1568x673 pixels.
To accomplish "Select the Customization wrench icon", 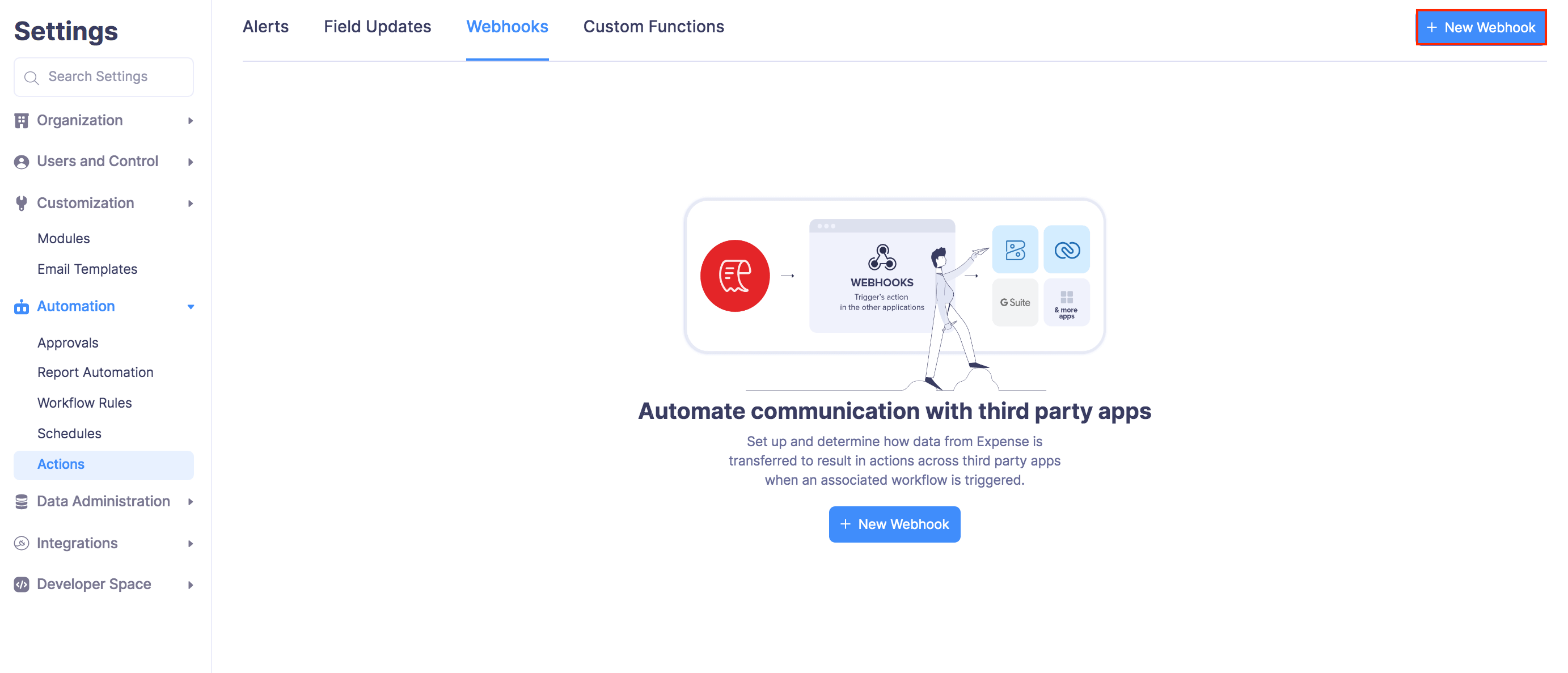I will 22,202.
